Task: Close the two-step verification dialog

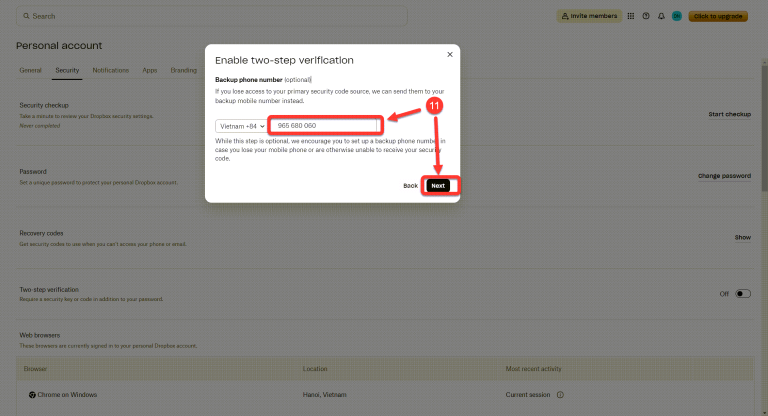Action: click(450, 54)
